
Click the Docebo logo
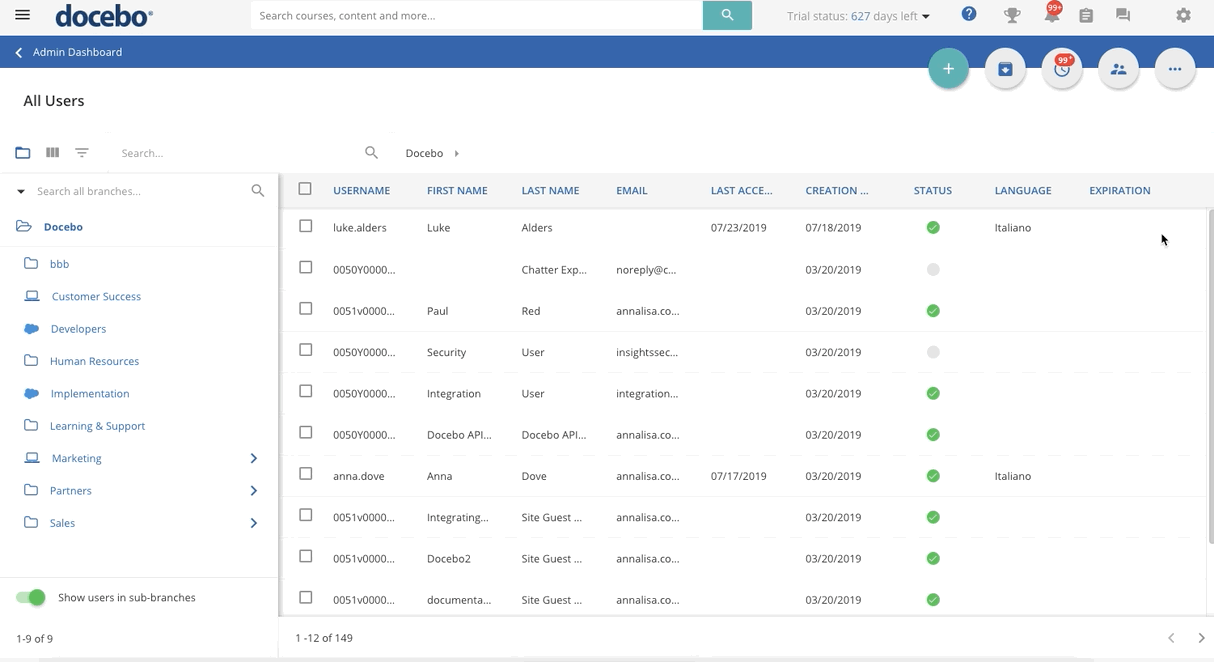(104, 15)
